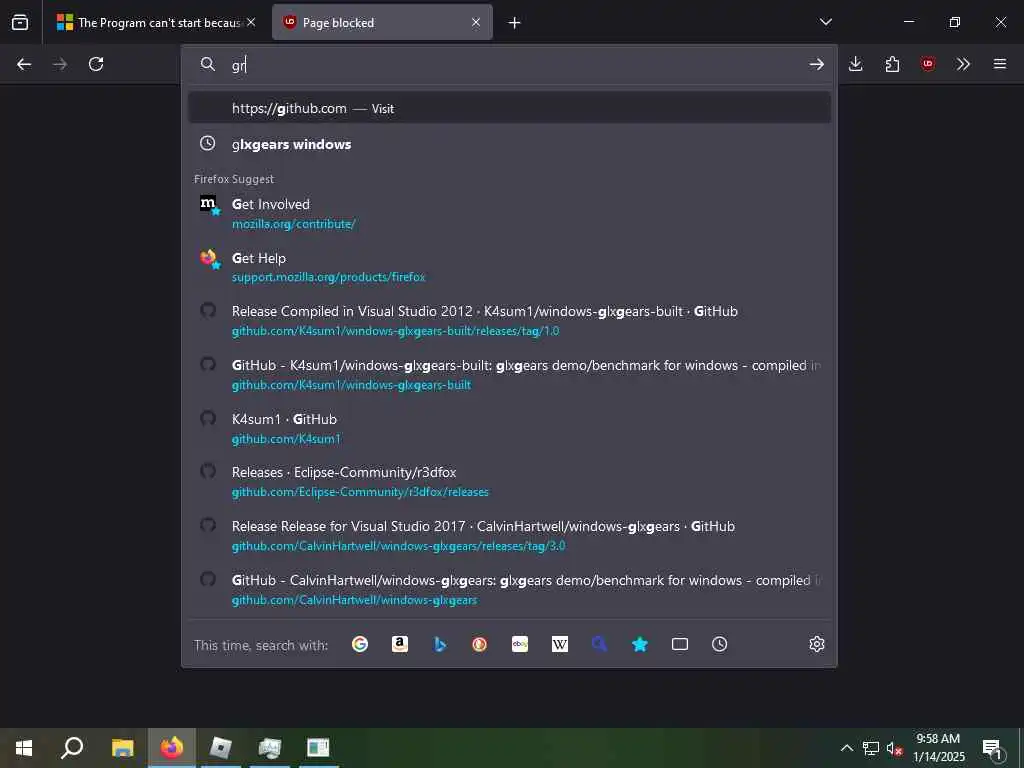Open the notification center icon
The width and height of the screenshot is (1024, 768).
point(993,748)
